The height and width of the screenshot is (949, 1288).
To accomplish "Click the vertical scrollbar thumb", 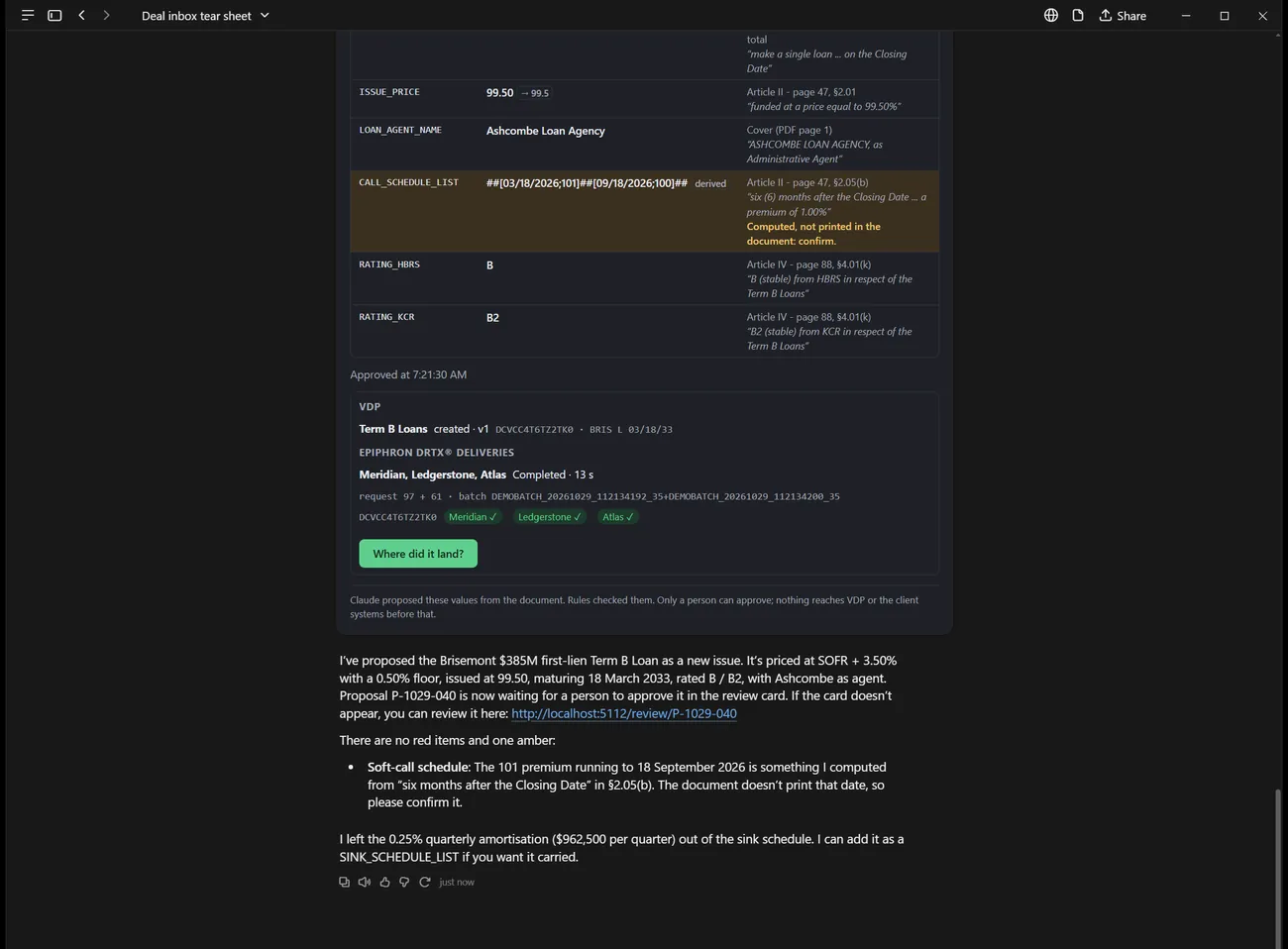I will click(x=1278, y=867).
